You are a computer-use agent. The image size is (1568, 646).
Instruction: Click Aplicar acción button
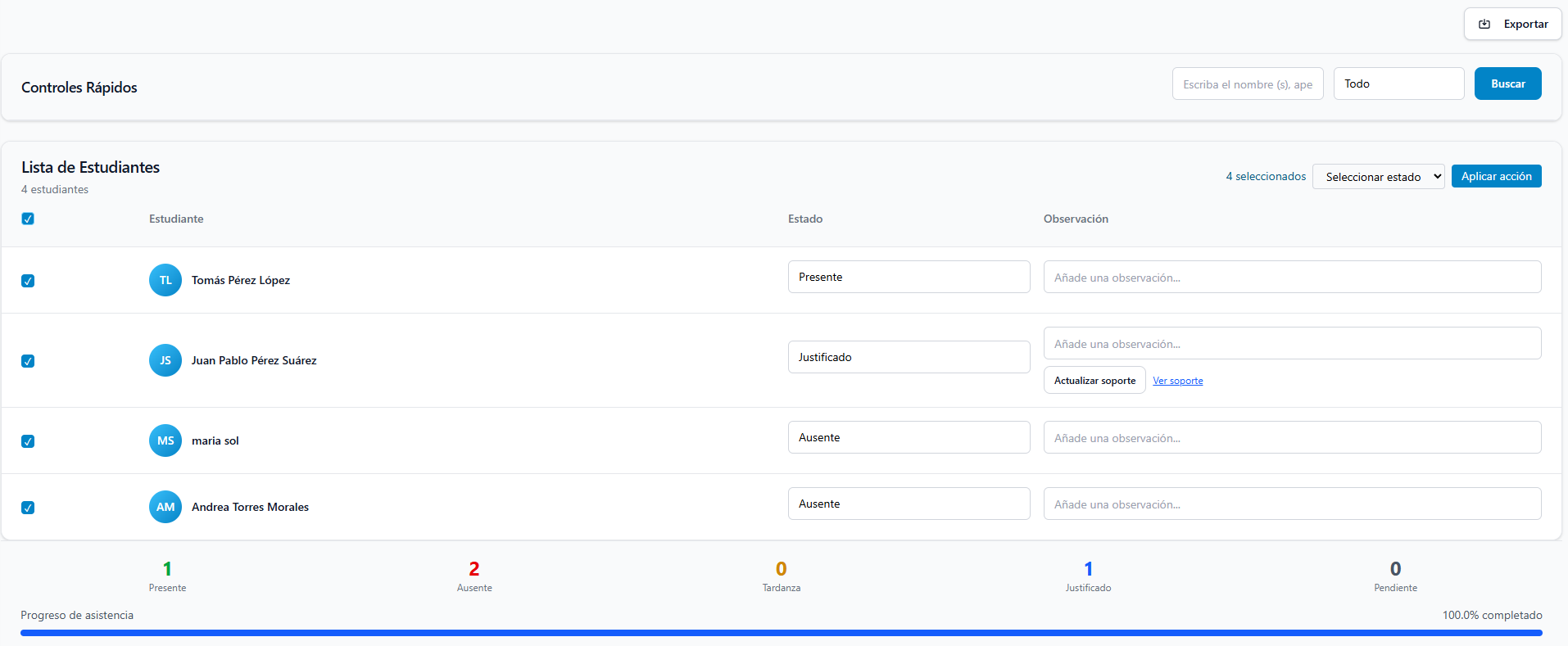(x=1496, y=176)
